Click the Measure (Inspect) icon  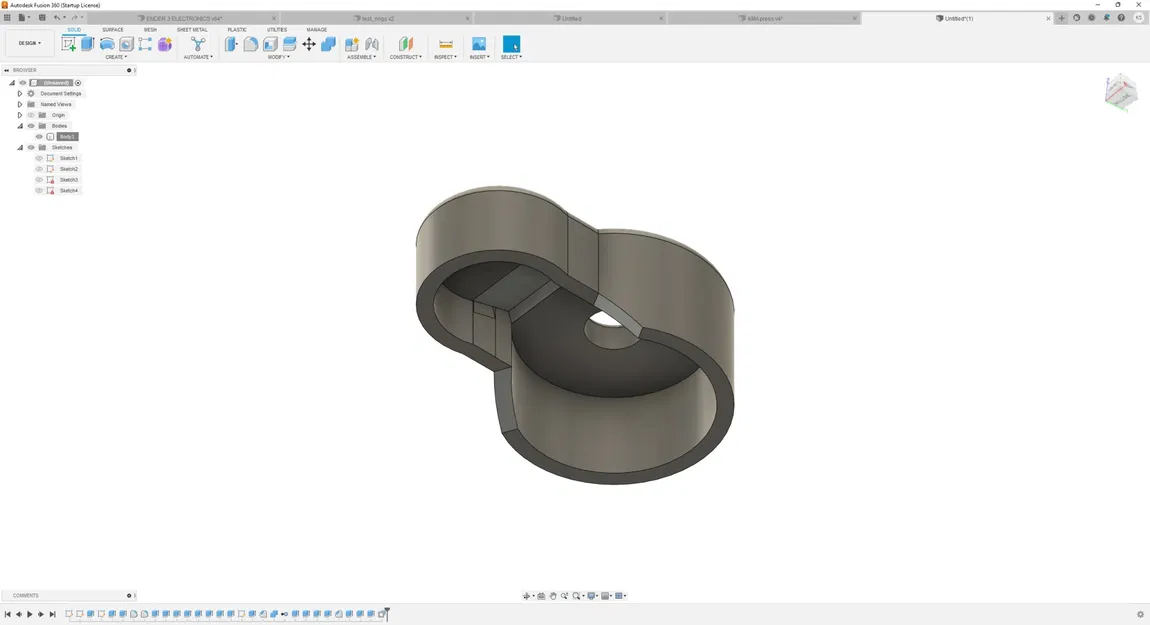click(445, 44)
